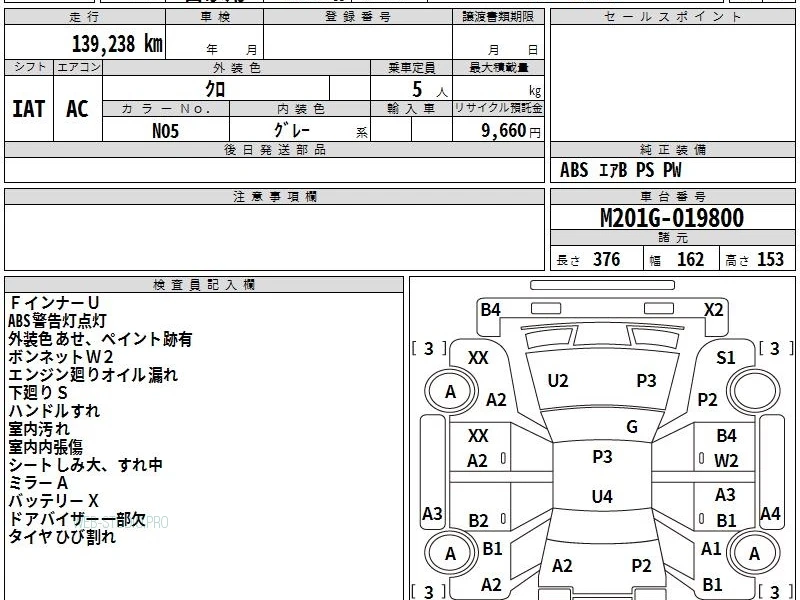Viewport: 800px width, 600px height.
Task: Select the 登録番号 header
Action: pos(358,17)
